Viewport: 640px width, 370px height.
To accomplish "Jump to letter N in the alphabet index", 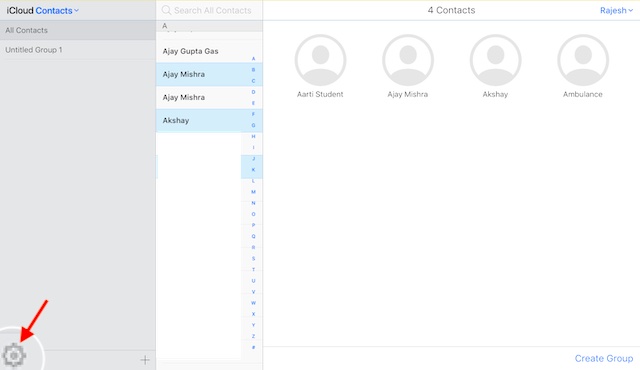I will tap(253, 203).
